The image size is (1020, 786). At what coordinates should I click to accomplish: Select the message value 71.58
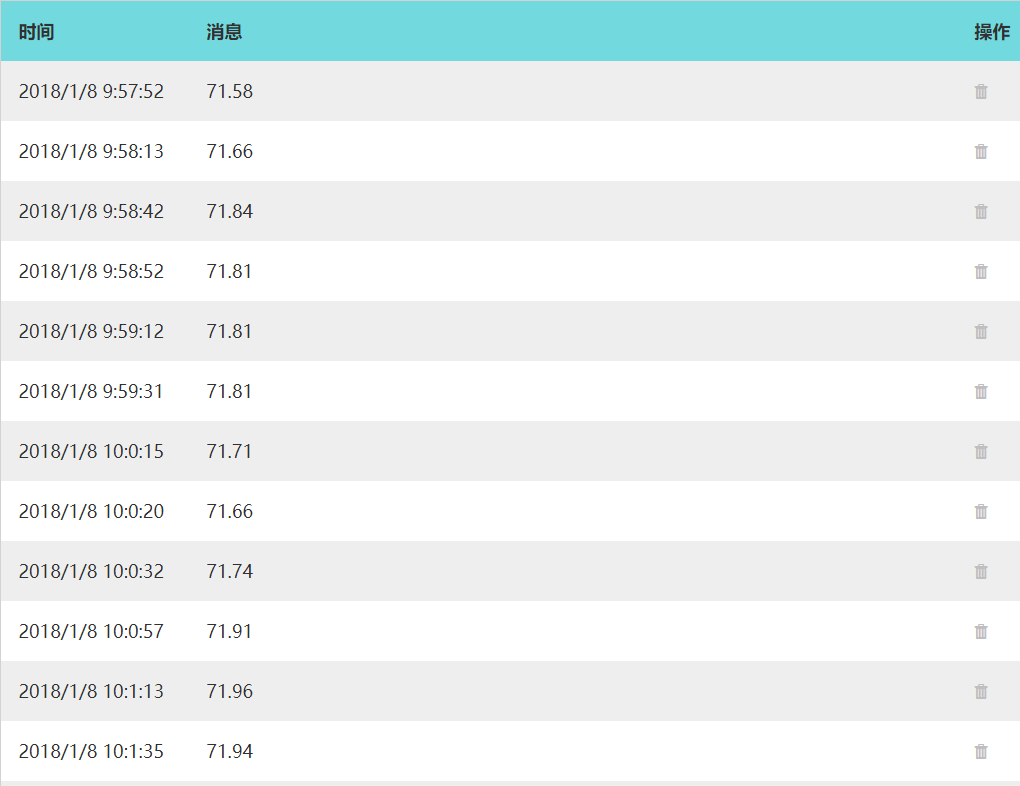click(x=230, y=91)
